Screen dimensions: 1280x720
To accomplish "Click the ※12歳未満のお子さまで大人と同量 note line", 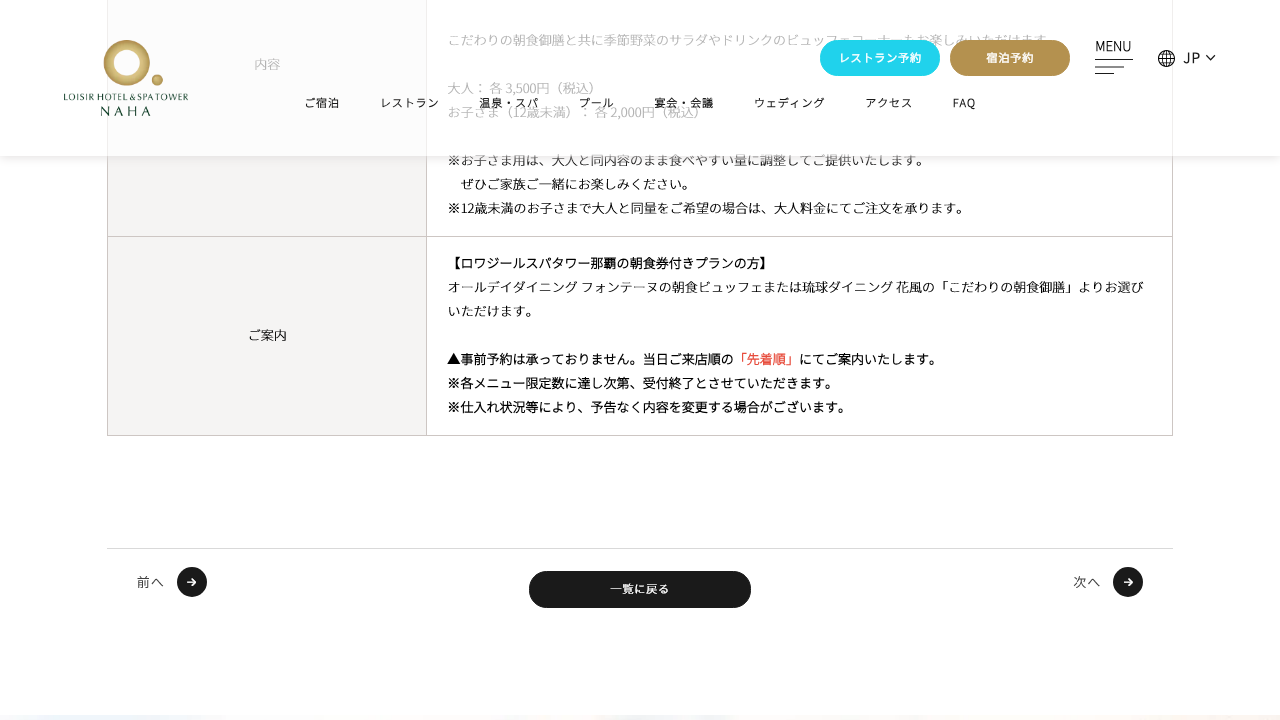I will [x=708, y=208].
